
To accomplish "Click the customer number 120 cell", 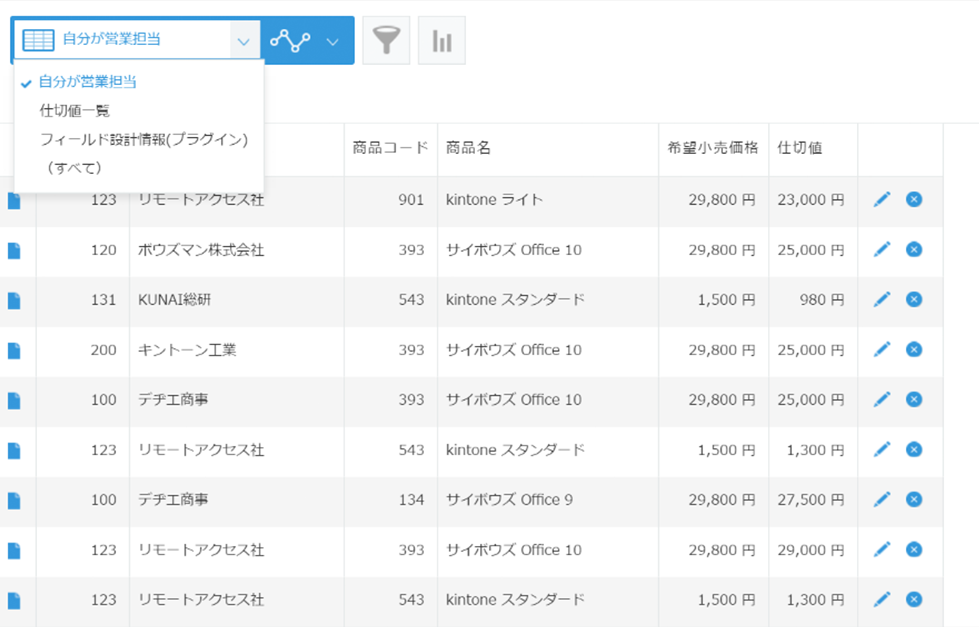I will pos(104,250).
